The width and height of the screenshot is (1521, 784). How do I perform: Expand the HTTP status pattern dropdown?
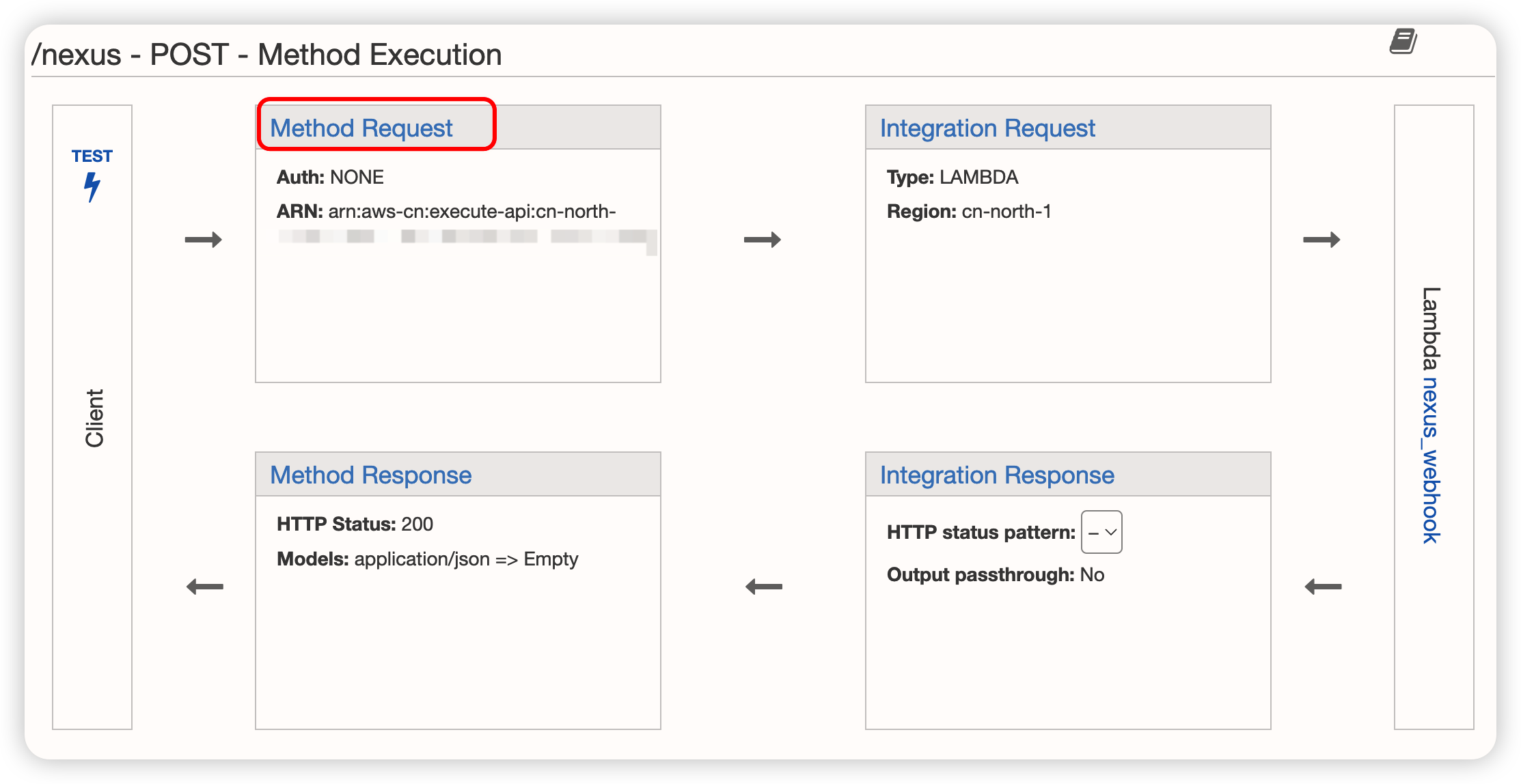pos(1101,532)
